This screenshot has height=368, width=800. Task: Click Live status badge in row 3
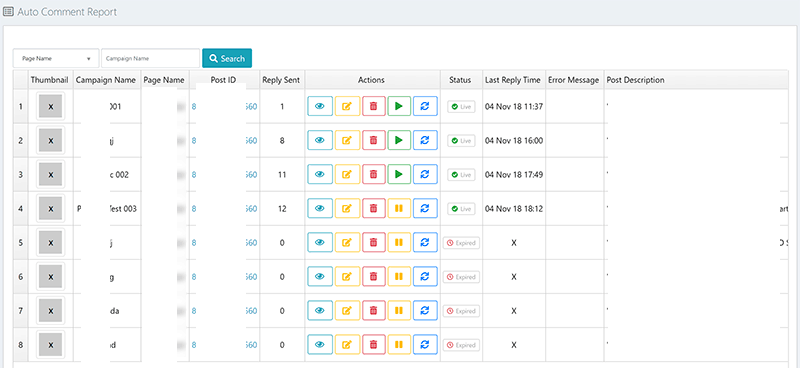(461, 175)
